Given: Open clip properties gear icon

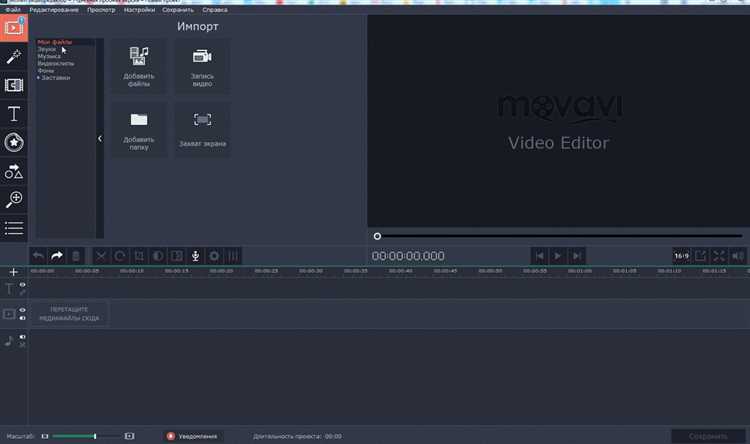Looking at the screenshot, I should click(x=214, y=256).
